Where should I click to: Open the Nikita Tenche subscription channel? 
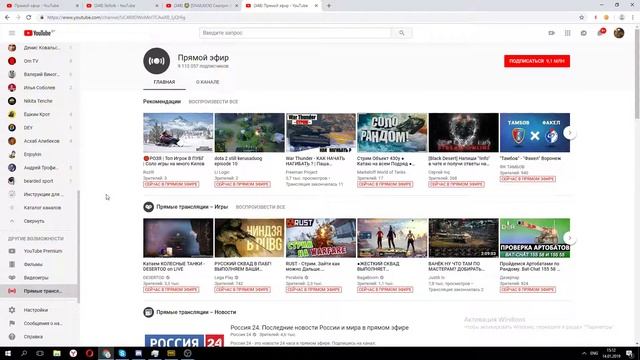(39, 101)
